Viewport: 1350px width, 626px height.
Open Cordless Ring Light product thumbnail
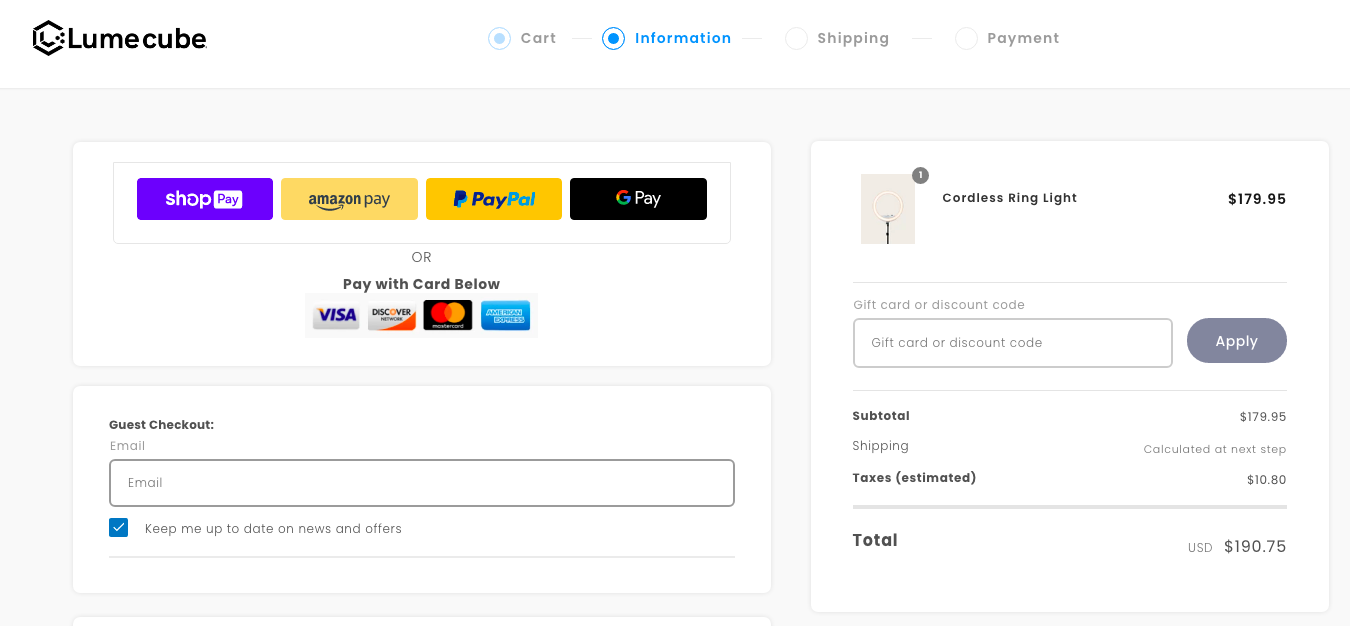(x=888, y=209)
